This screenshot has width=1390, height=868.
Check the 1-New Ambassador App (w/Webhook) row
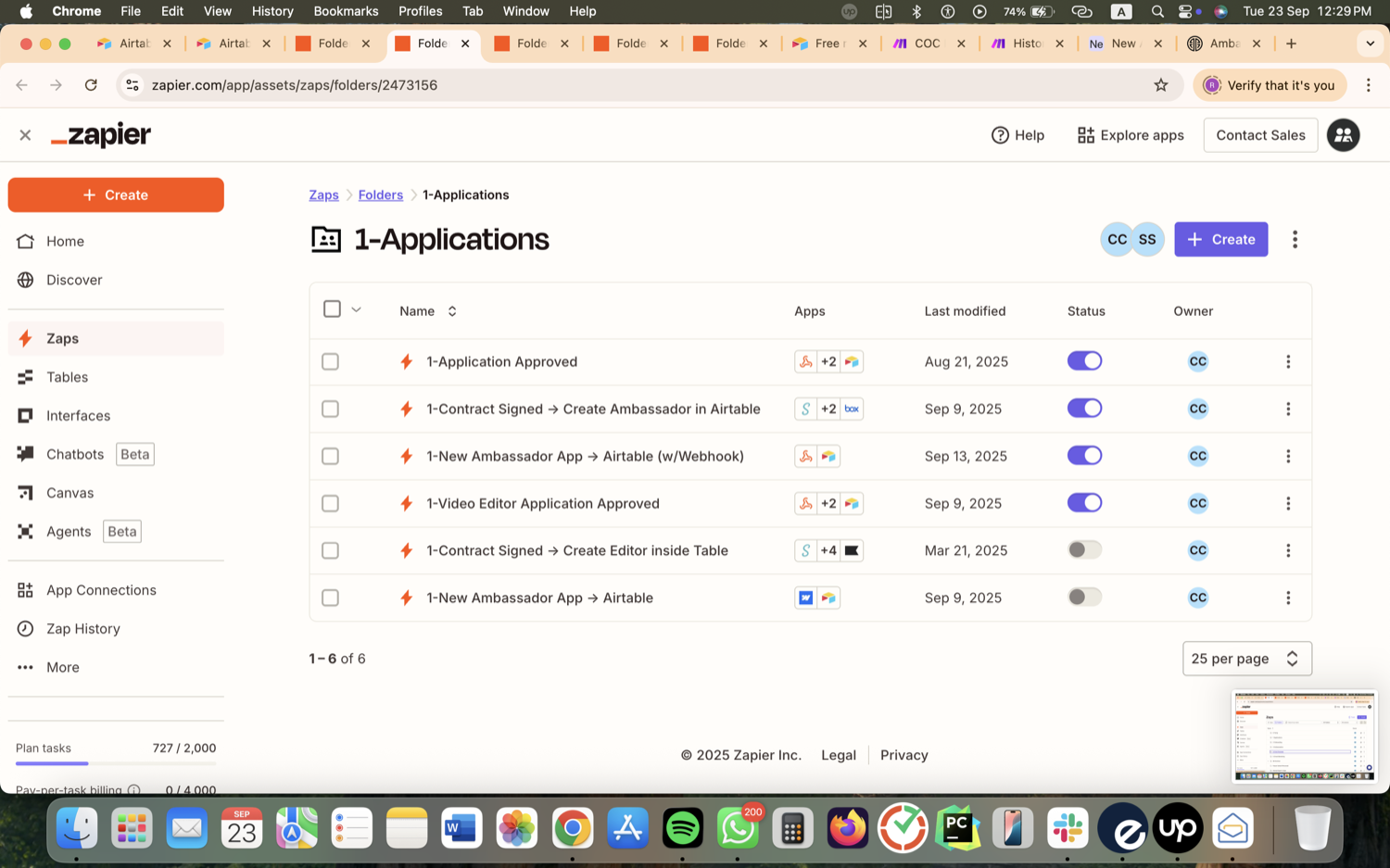coord(330,456)
